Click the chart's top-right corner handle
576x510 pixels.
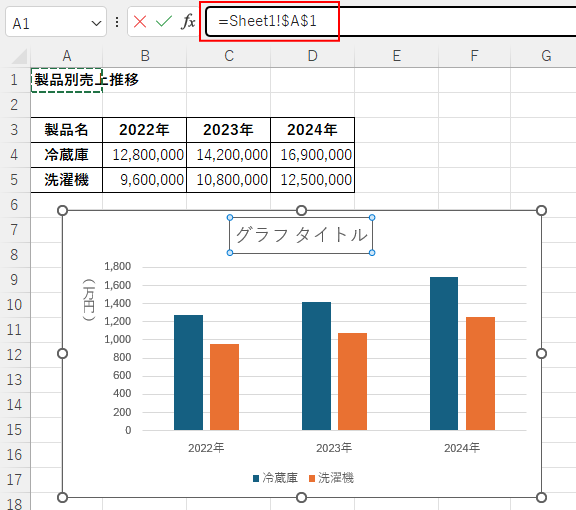click(x=541, y=211)
